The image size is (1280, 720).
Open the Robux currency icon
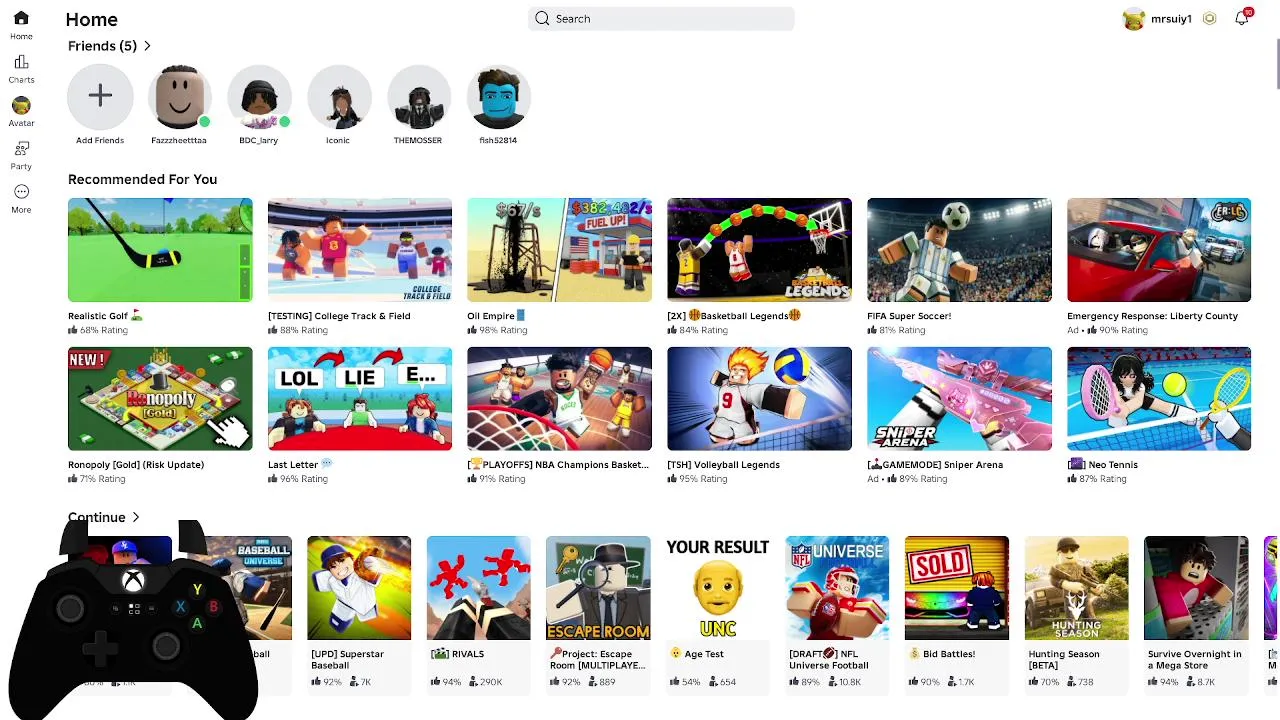click(1209, 19)
